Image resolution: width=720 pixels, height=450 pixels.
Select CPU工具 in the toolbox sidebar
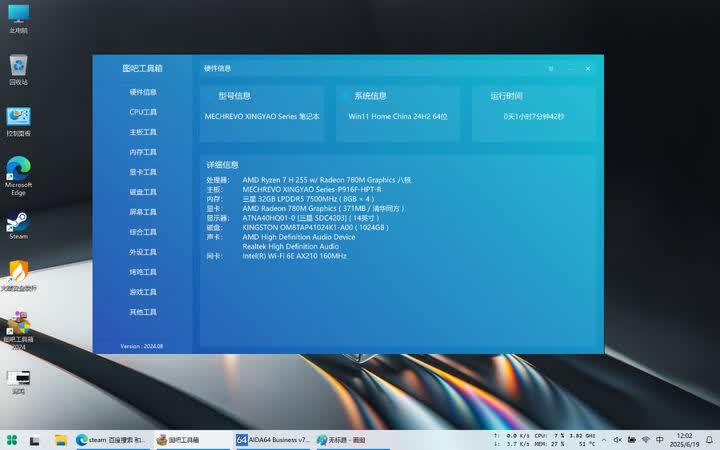(143, 112)
